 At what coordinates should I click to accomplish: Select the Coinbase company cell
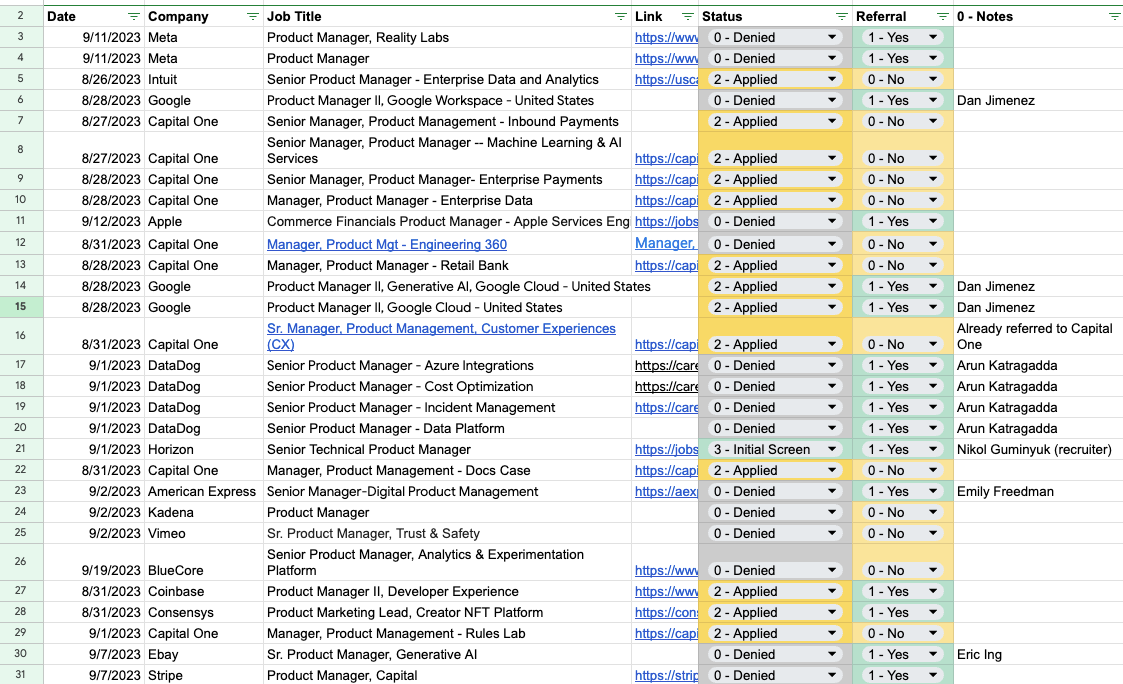203,592
